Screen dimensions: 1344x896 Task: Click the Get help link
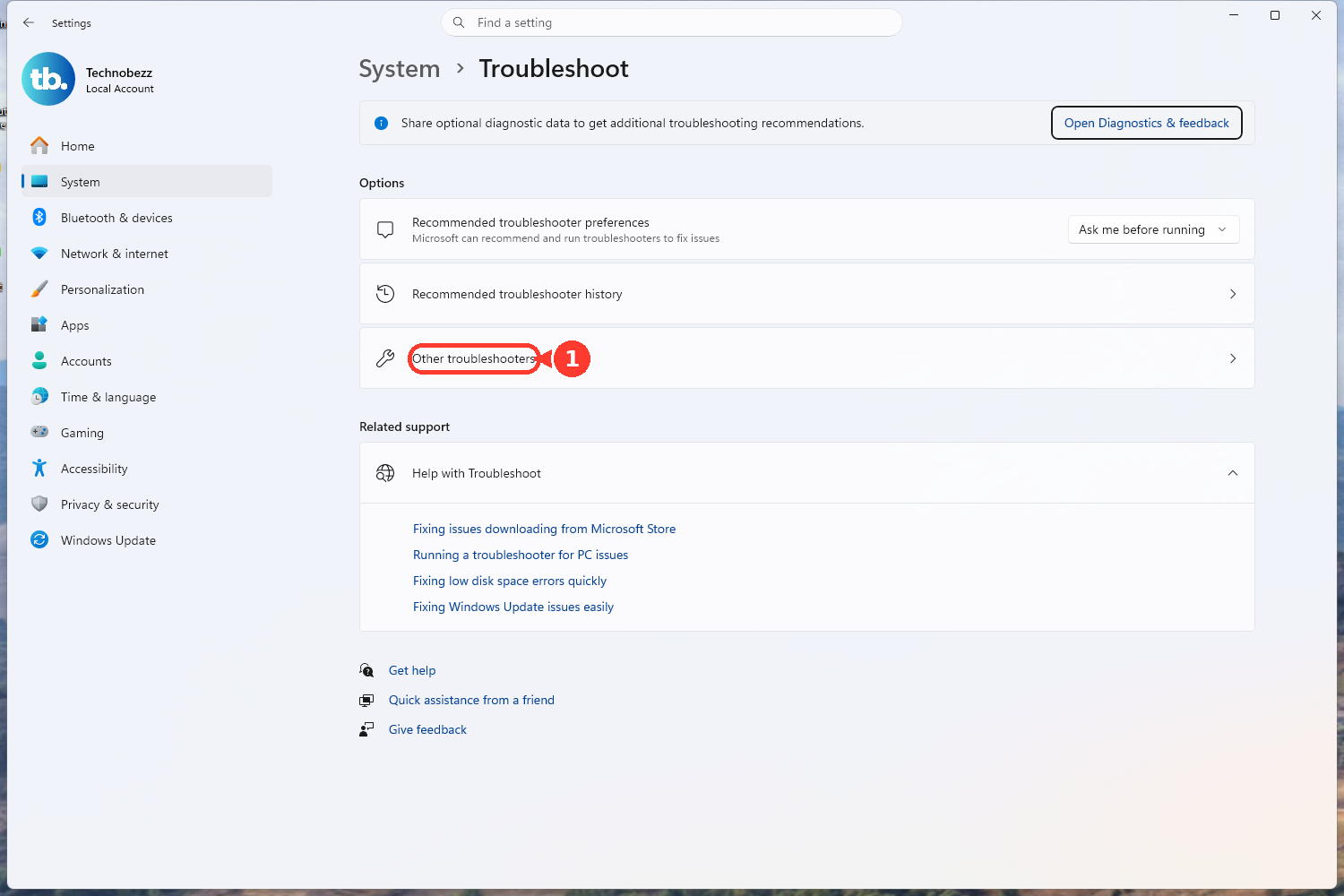point(412,670)
